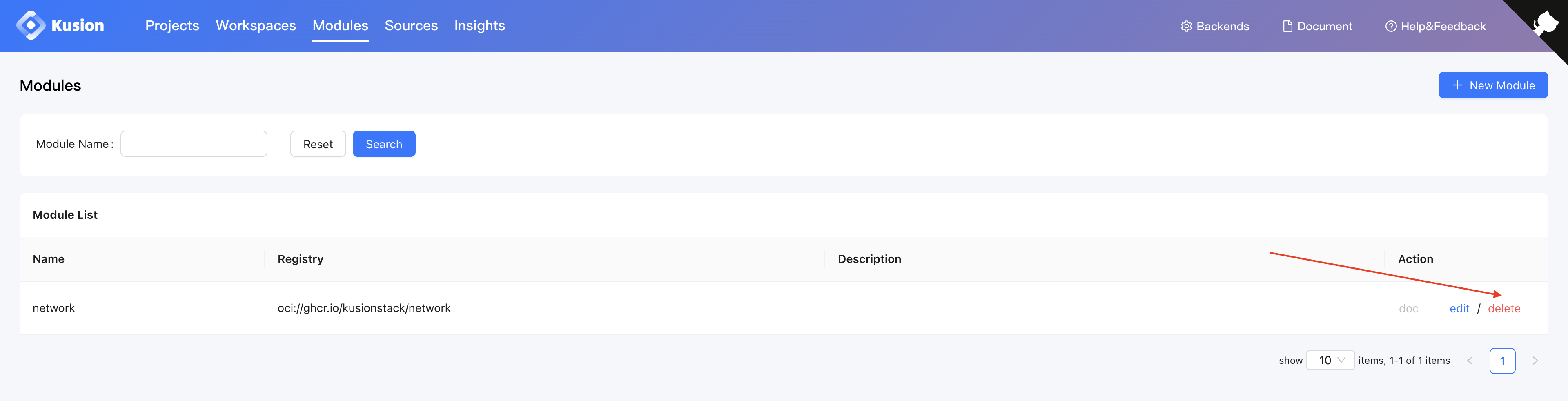Focus the Module Name input field

(194, 144)
